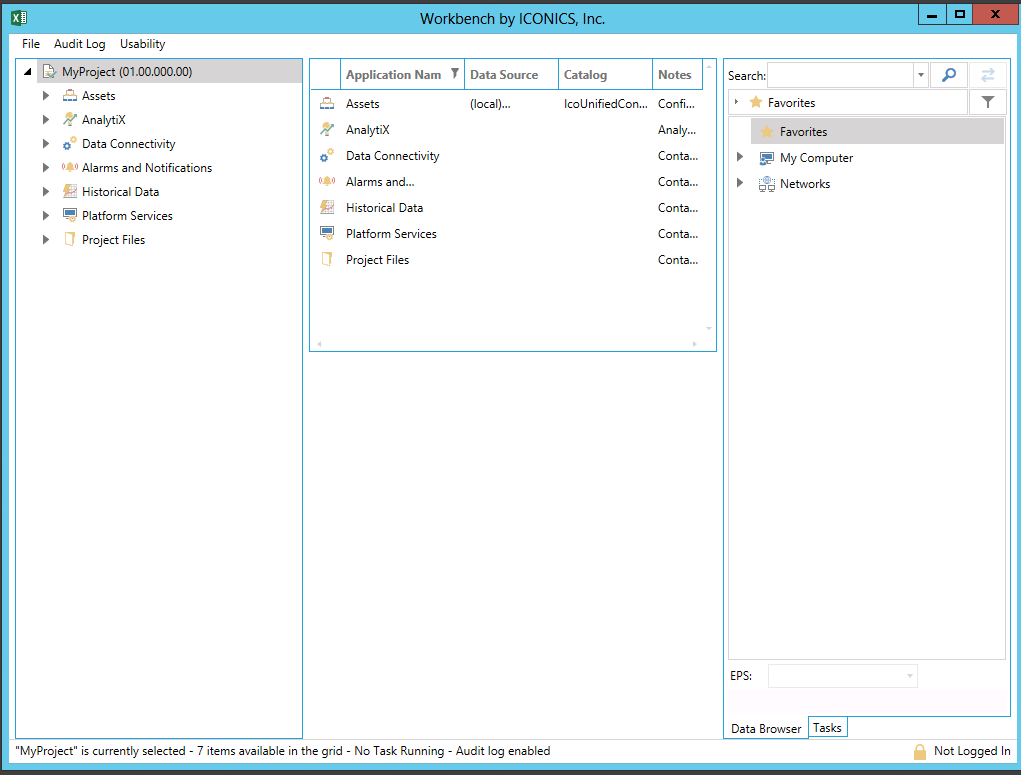
Task: Switch to the Tasks tab
Action: tap(827, 728)
